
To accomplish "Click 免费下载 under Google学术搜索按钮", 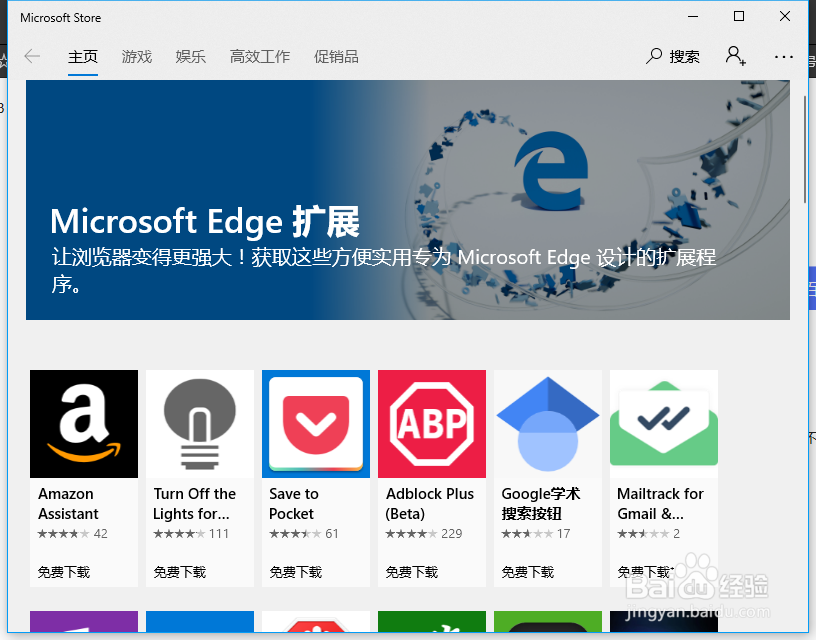I will click(x=528, y=572).
